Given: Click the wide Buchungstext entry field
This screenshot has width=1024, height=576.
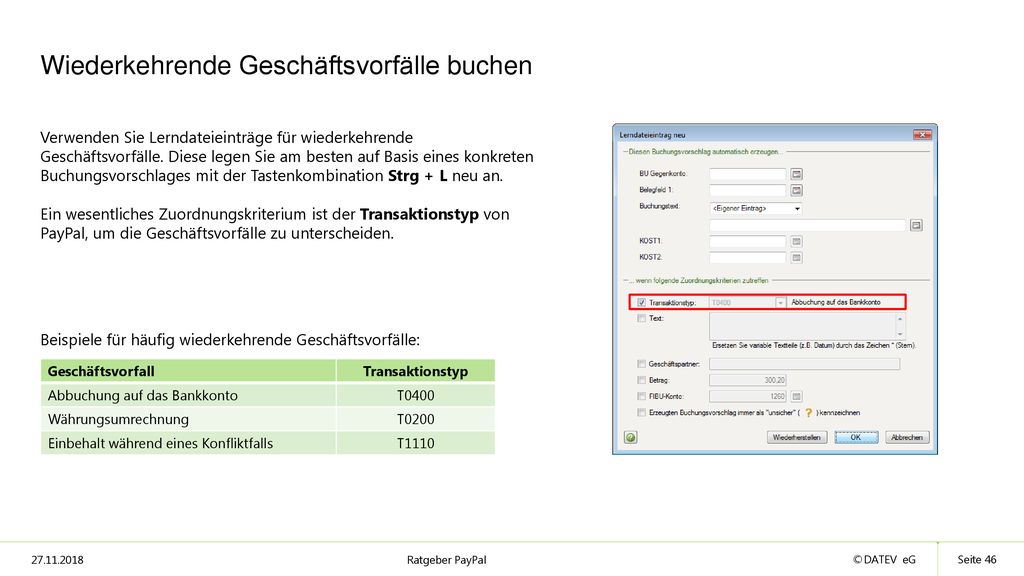Looking at the screenshot, I should tap(808, 225).
